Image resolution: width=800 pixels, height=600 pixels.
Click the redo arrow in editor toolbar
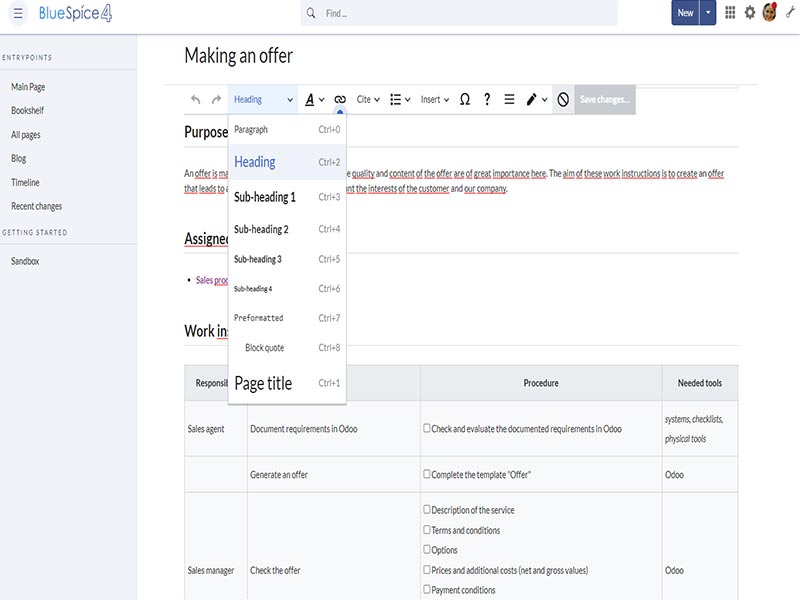point(216,100)
